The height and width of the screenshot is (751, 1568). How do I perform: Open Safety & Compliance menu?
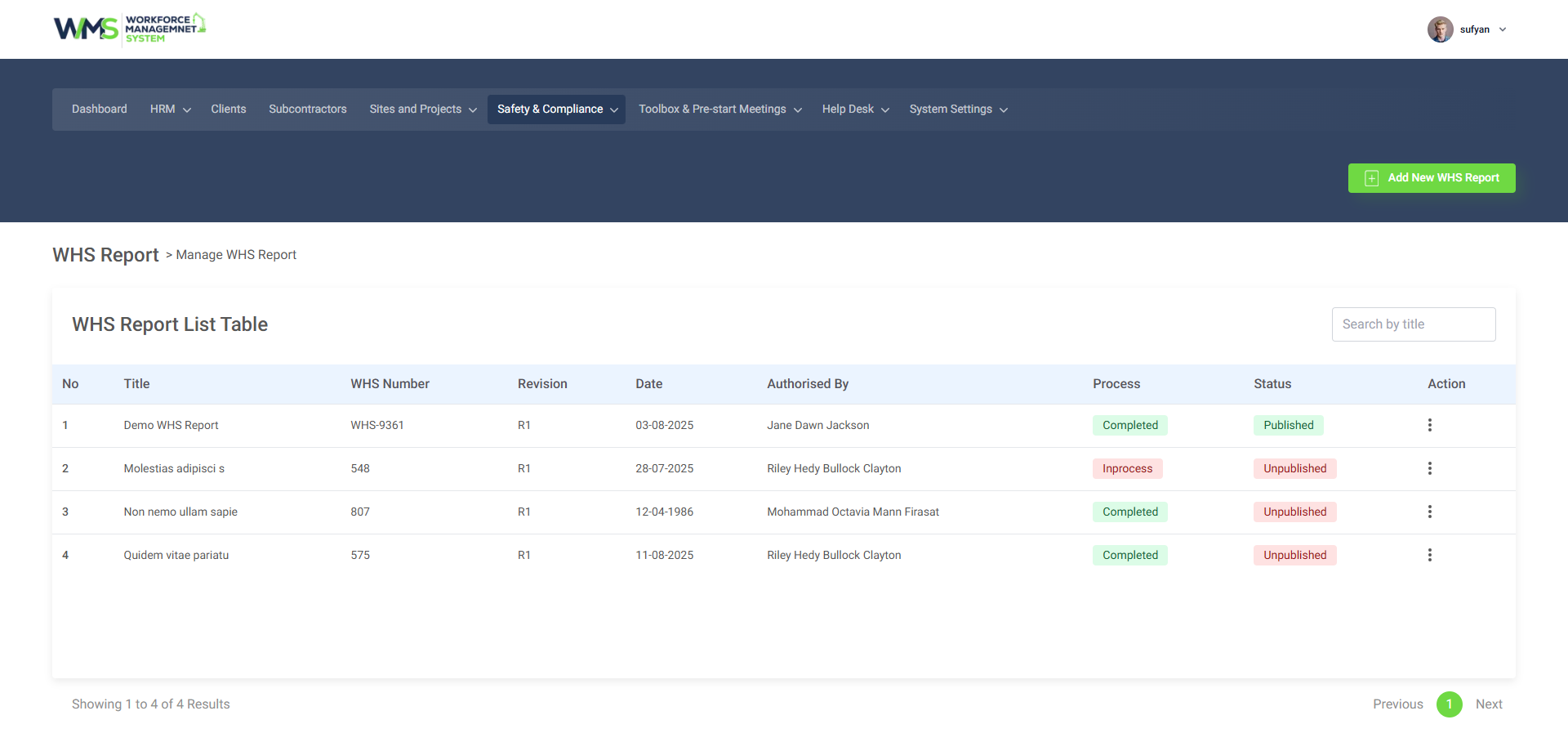point(556,110)
